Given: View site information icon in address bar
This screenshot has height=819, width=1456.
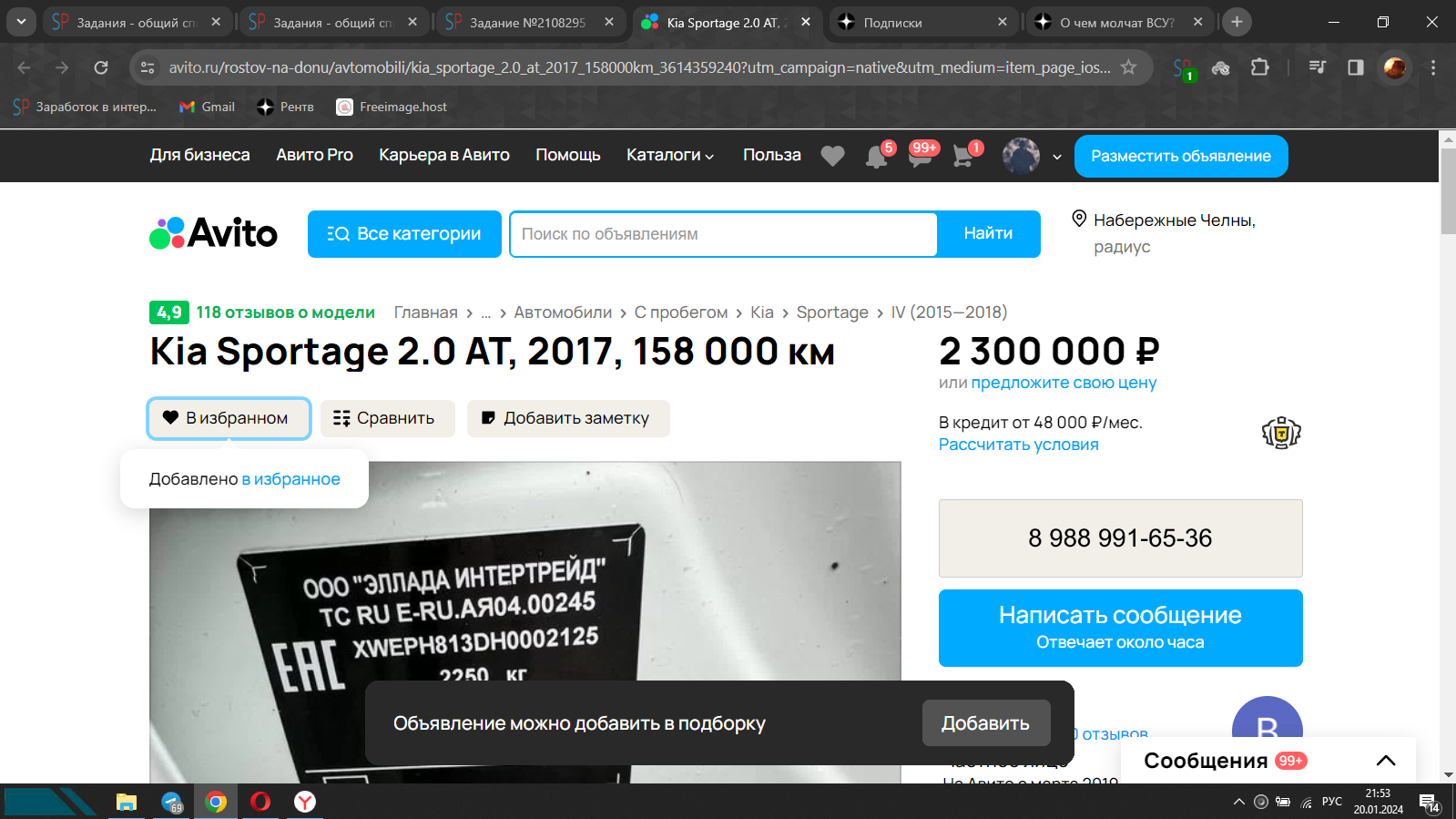Looking at the screenshot, I should point(148,67).
